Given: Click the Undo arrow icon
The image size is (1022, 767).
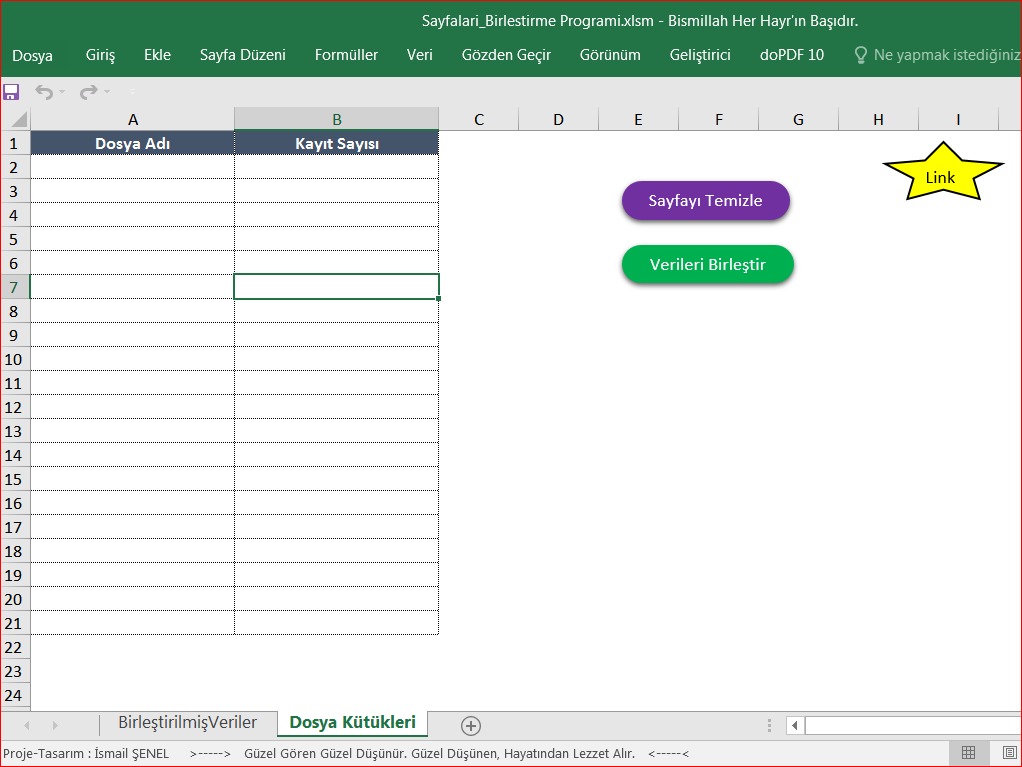Looking at the screenshot, I should point(44,92).
